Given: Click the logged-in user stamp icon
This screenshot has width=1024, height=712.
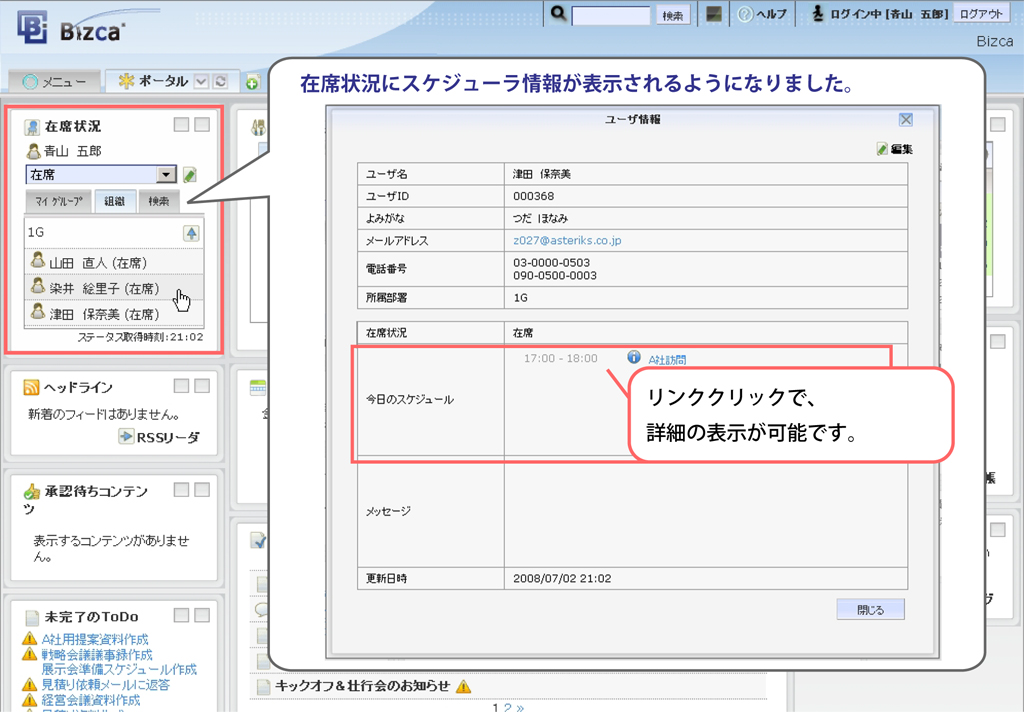Looking at the screenshot, I should pos(818,13).
